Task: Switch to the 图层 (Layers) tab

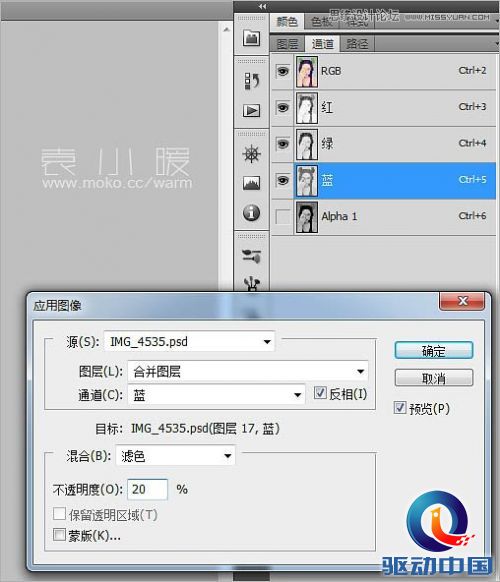Action: tap(287, 44)
